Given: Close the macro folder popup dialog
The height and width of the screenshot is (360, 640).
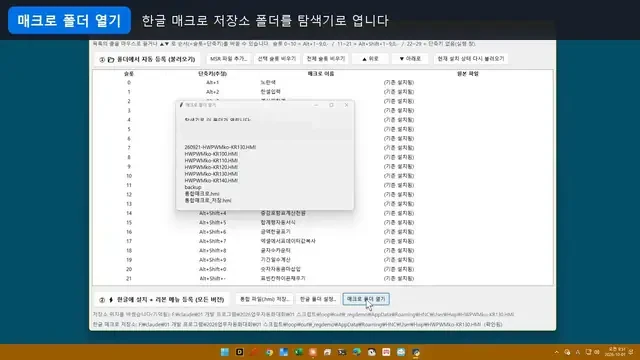Looking at the screenshot, I should click(347, 105).
